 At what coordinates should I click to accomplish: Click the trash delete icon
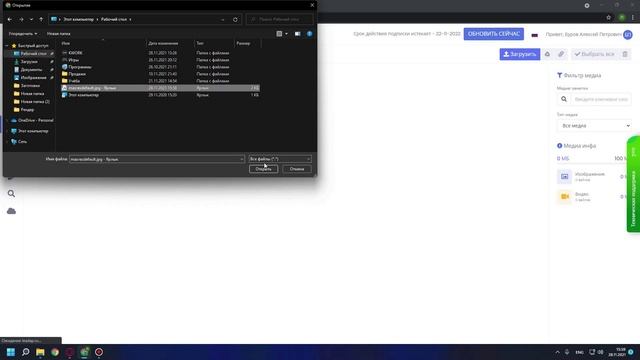[x=625, y=54]
